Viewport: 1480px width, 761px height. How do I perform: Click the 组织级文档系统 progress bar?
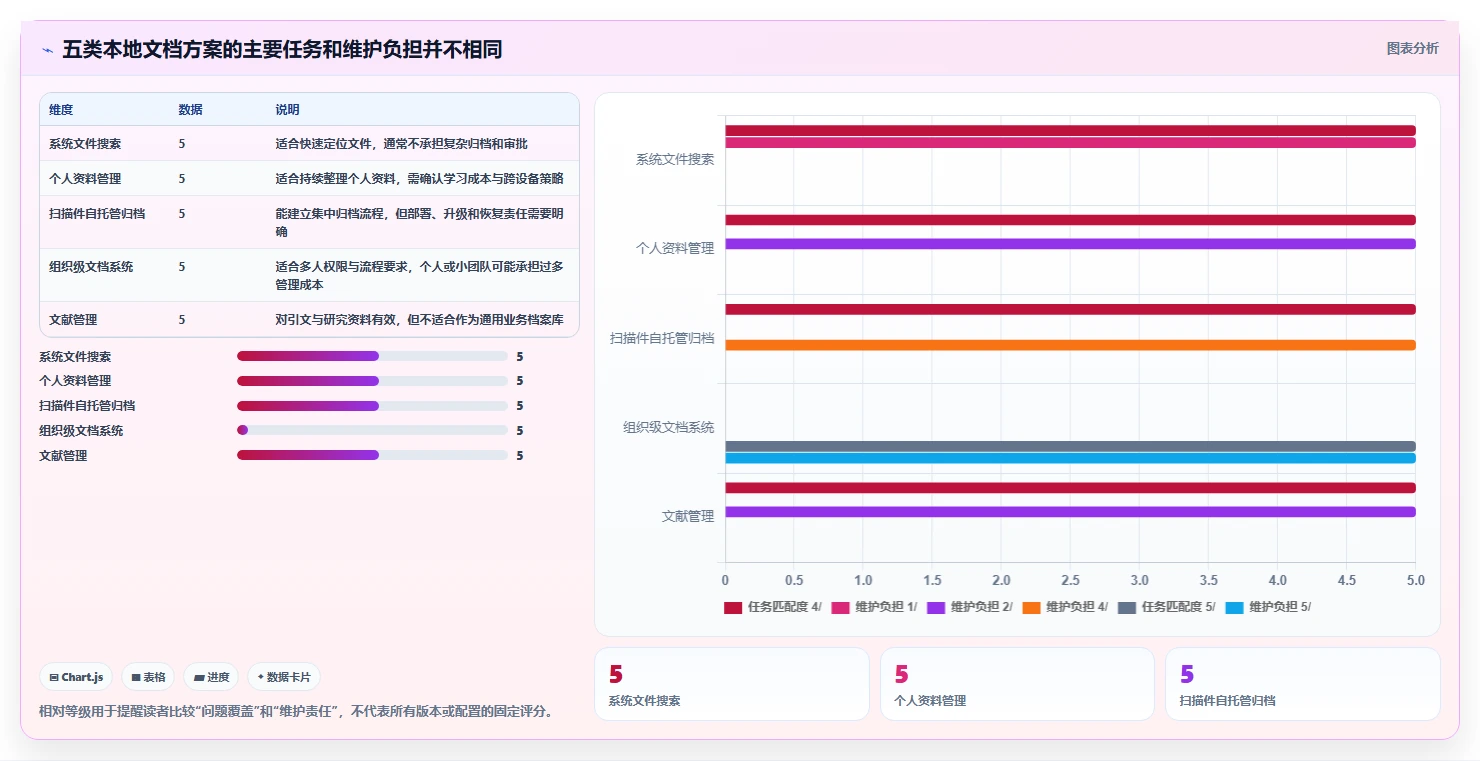pyautogui.click(x=372, y=430)
